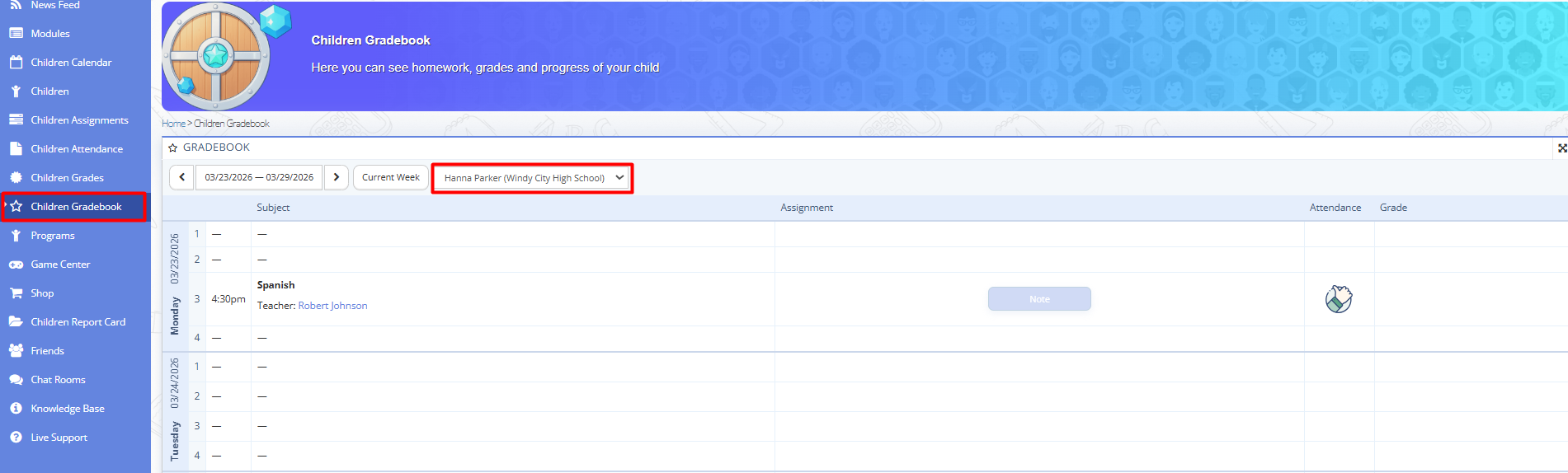The height and width of the screenshot is (473, 1568).
Task: Go to previous week with left arrow
Action: (182, 177)
